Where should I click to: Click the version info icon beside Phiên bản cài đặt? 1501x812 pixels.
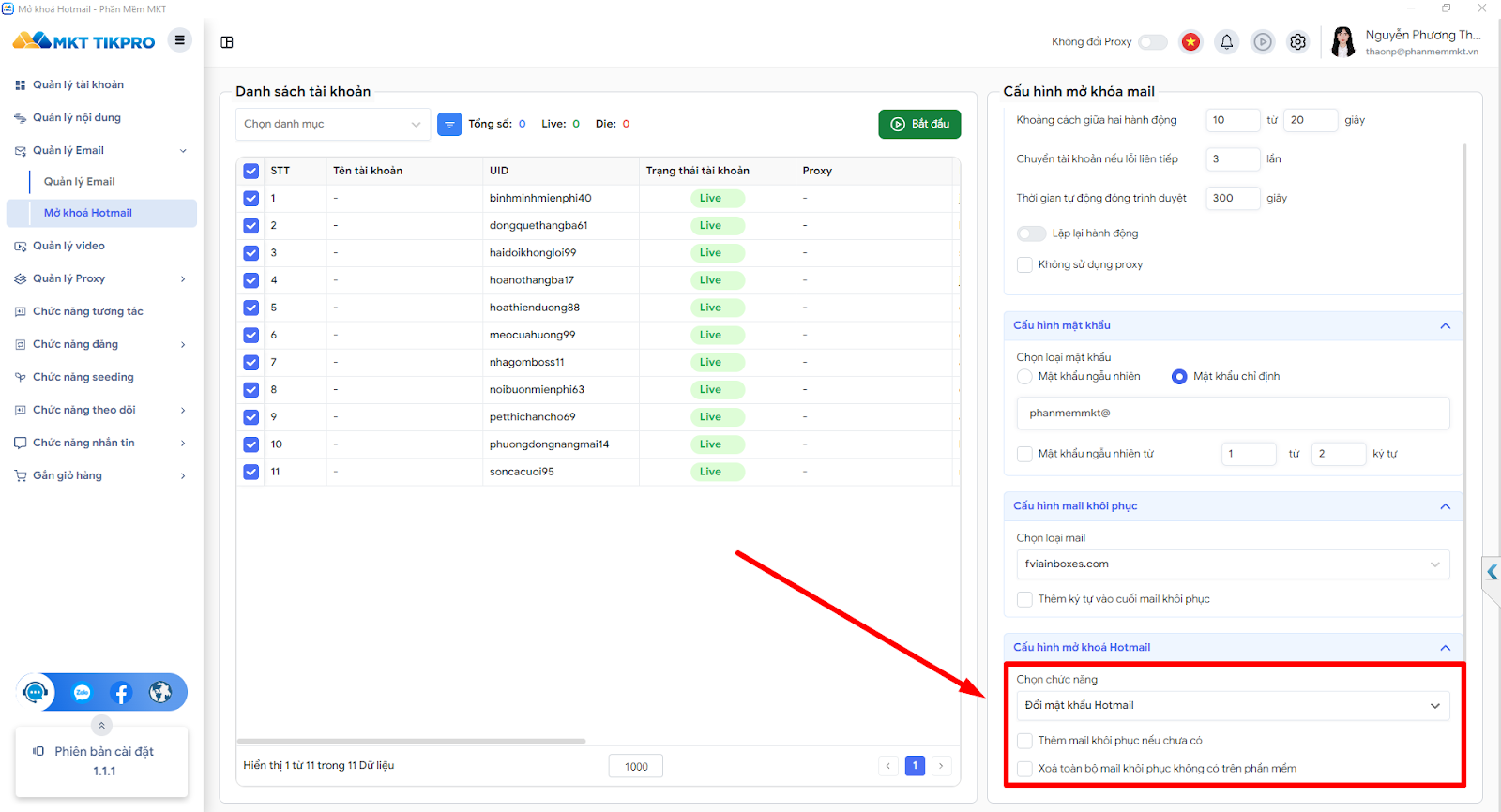click(38, 751)
